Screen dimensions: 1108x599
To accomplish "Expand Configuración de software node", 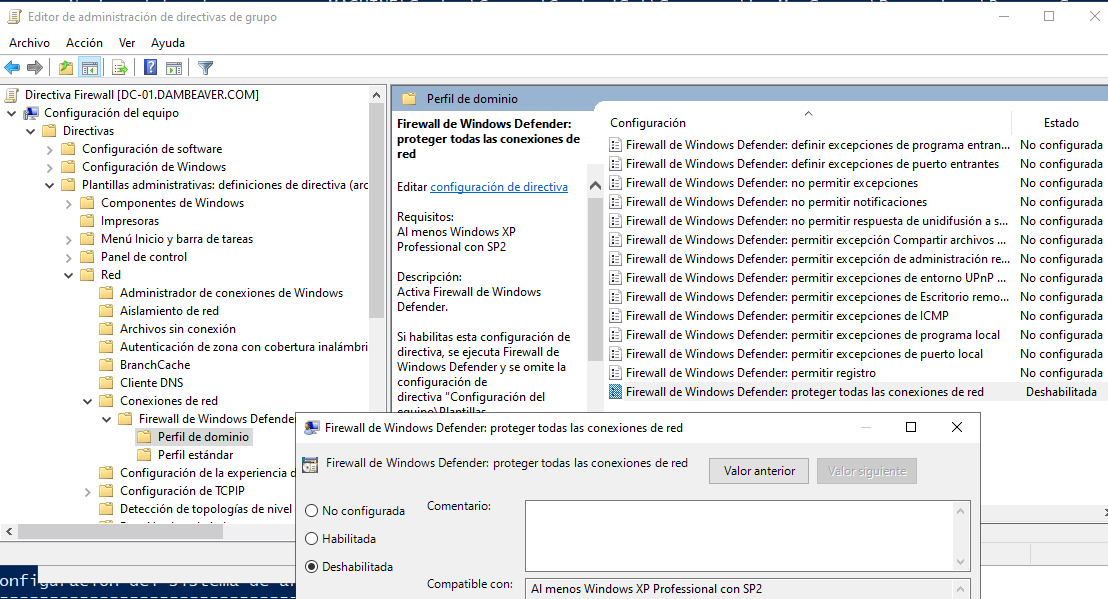I will 49,150.
